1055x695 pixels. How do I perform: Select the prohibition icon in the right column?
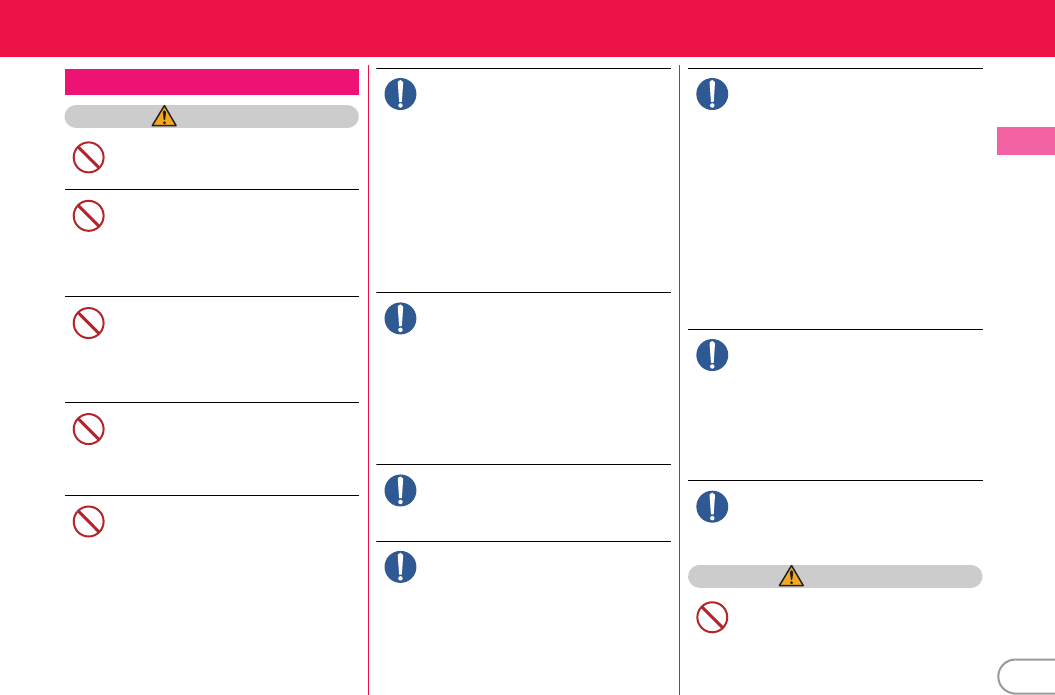point(712,618)
